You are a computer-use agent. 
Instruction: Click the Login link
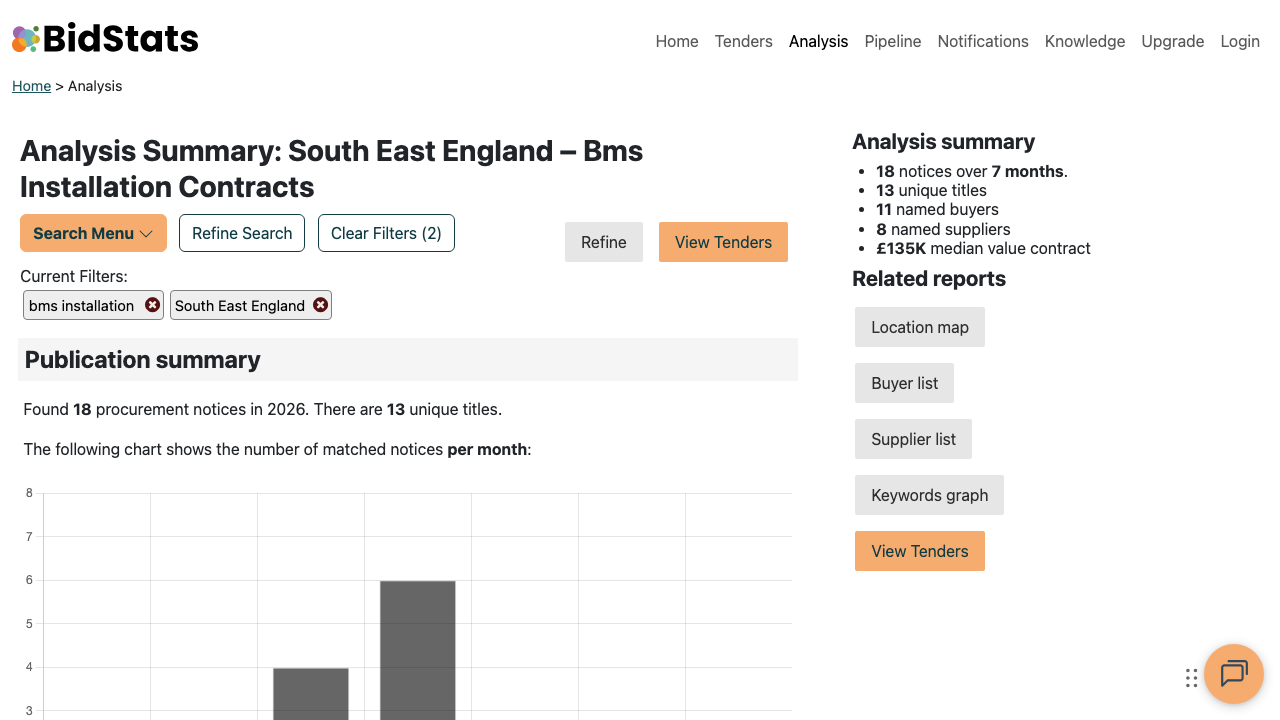[1239, 41]
